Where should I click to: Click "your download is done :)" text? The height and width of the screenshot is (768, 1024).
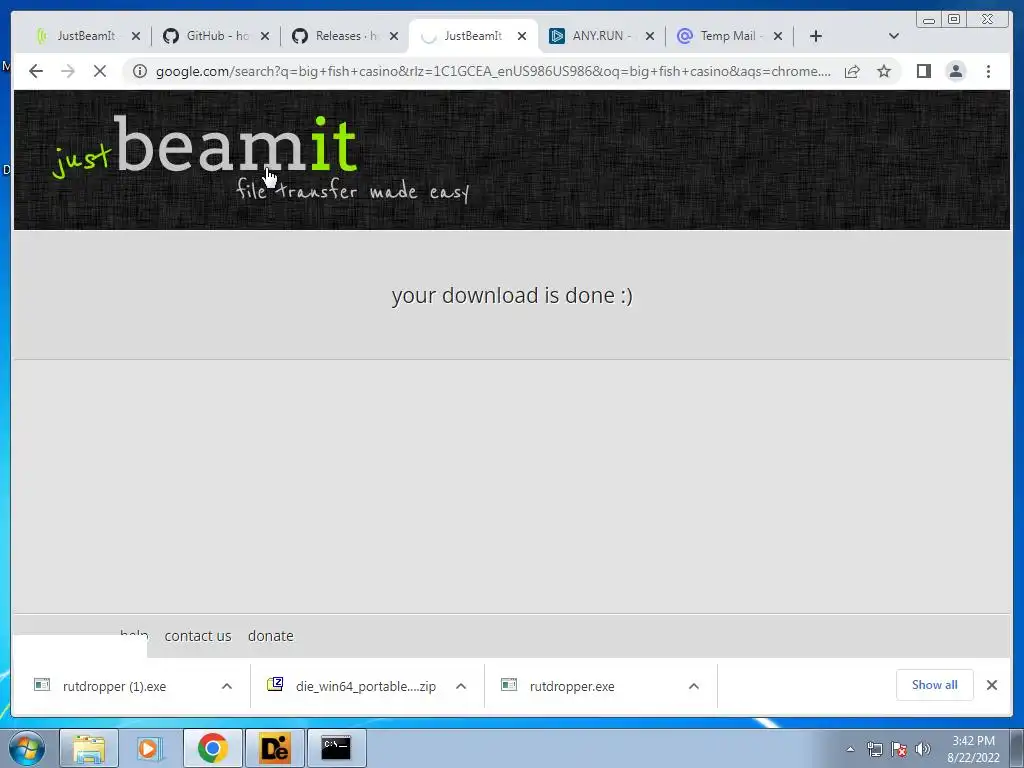512,295
